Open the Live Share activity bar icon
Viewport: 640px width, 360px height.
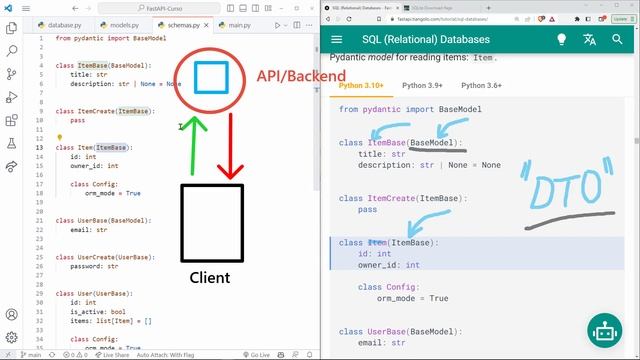point(11,167)
